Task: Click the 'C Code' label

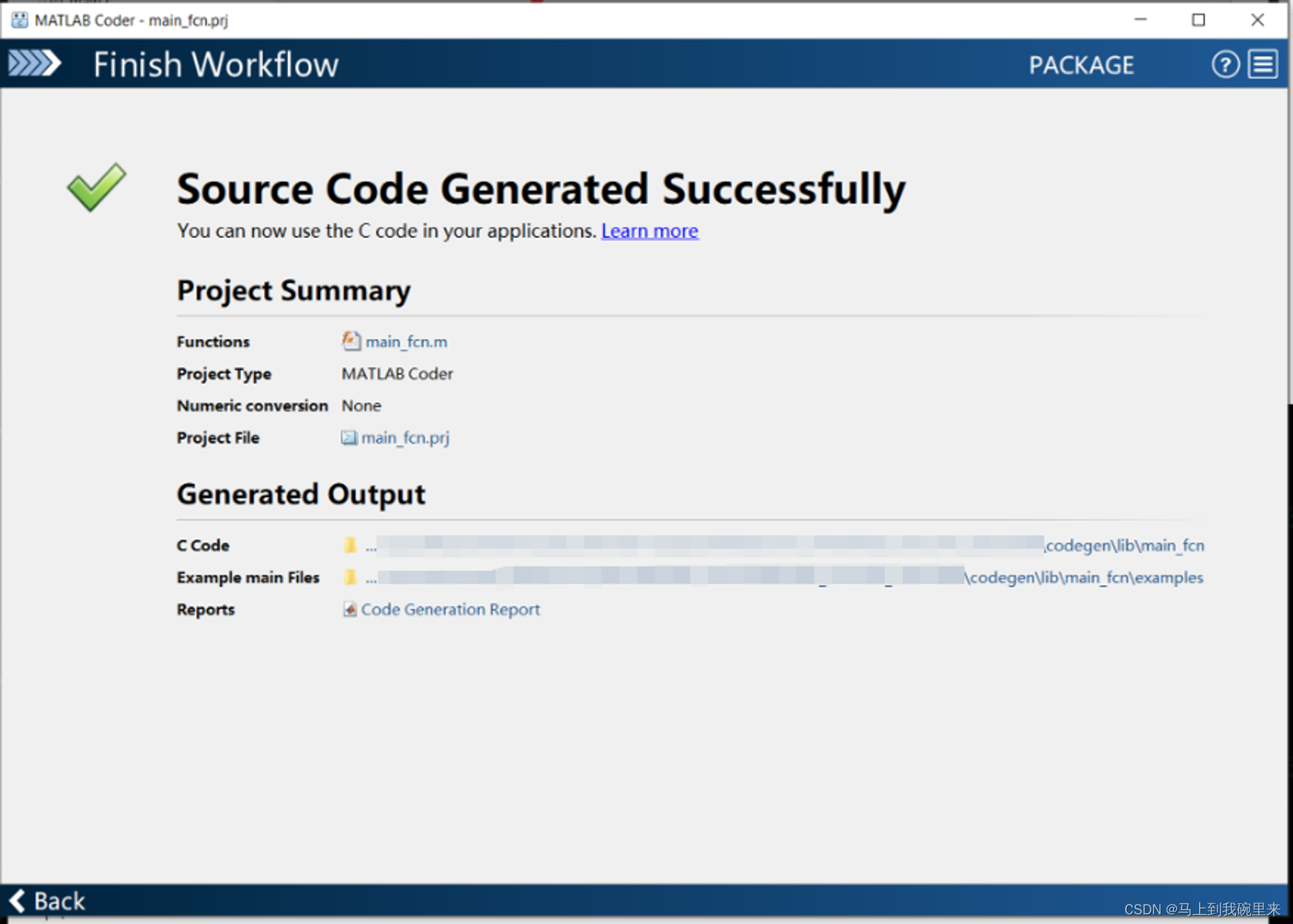Action: 202,546
